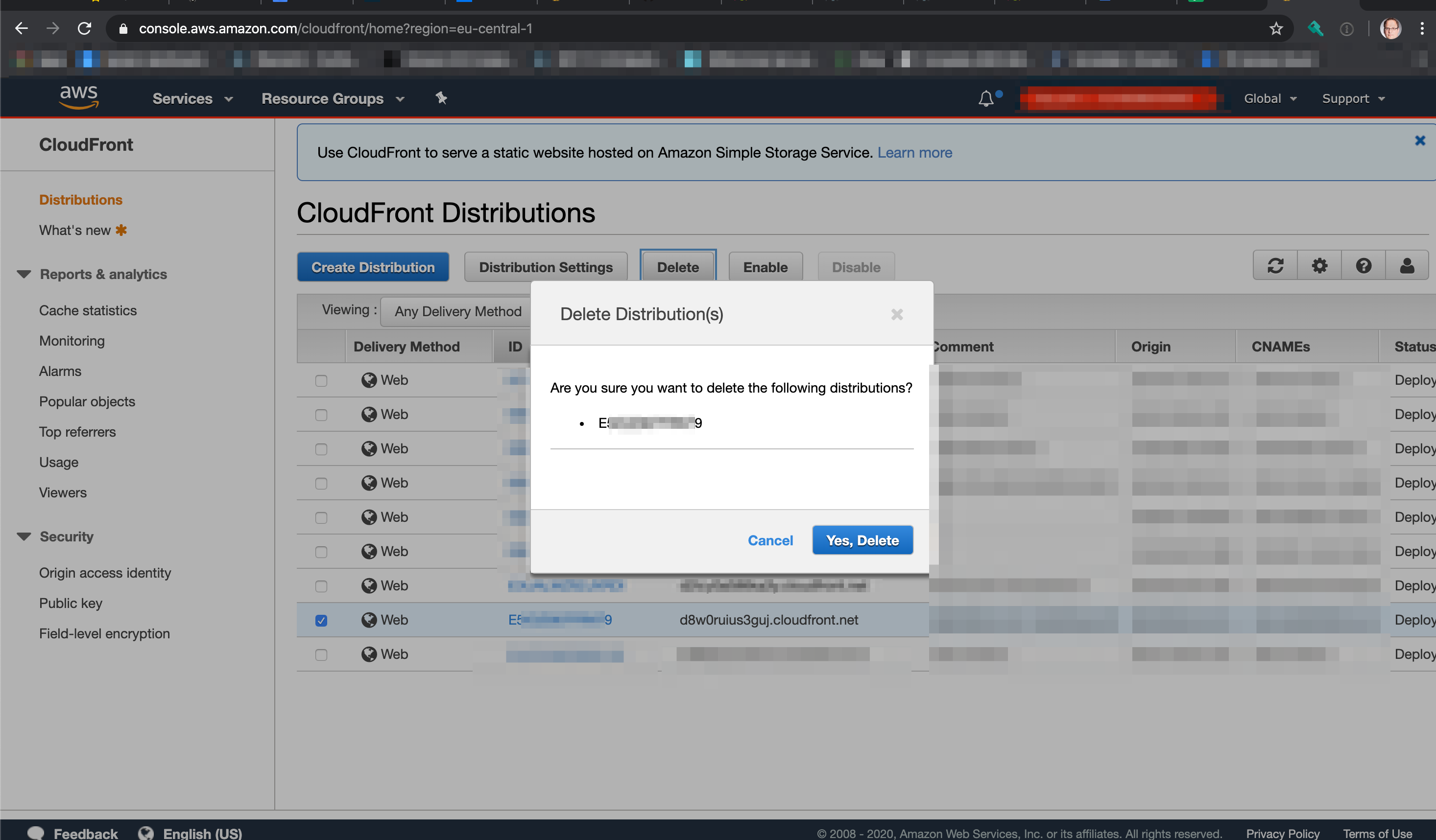1436x840 pixels.
Task: Open Public key page
Action: click(71, 603)
